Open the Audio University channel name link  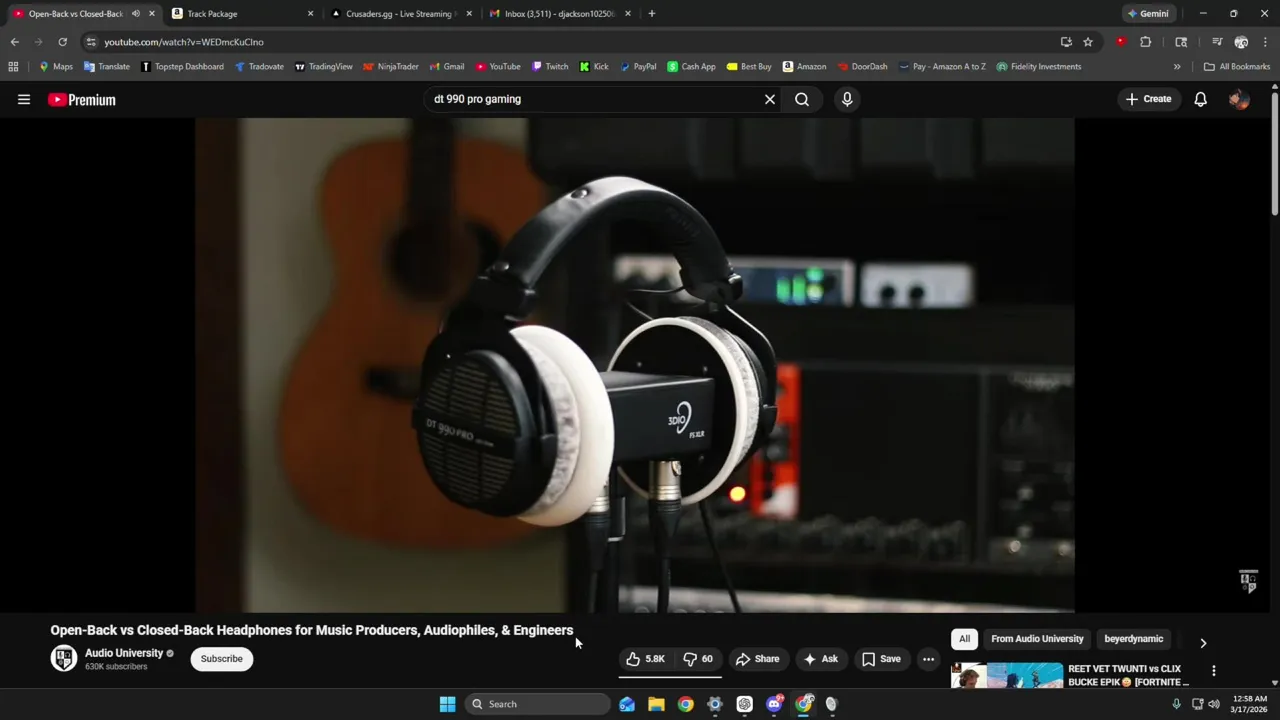coord(124,653)
